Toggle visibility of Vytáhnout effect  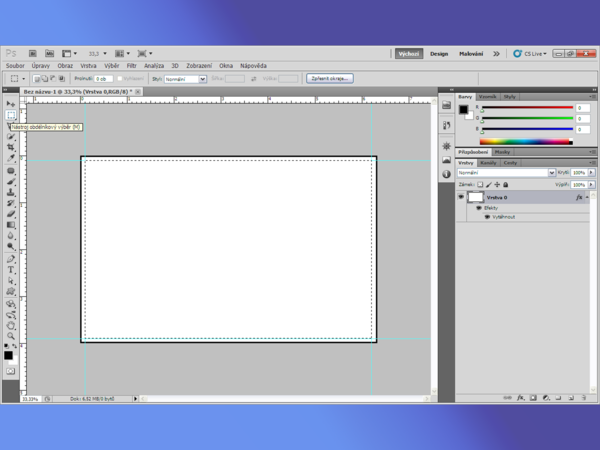pos(487,216)
